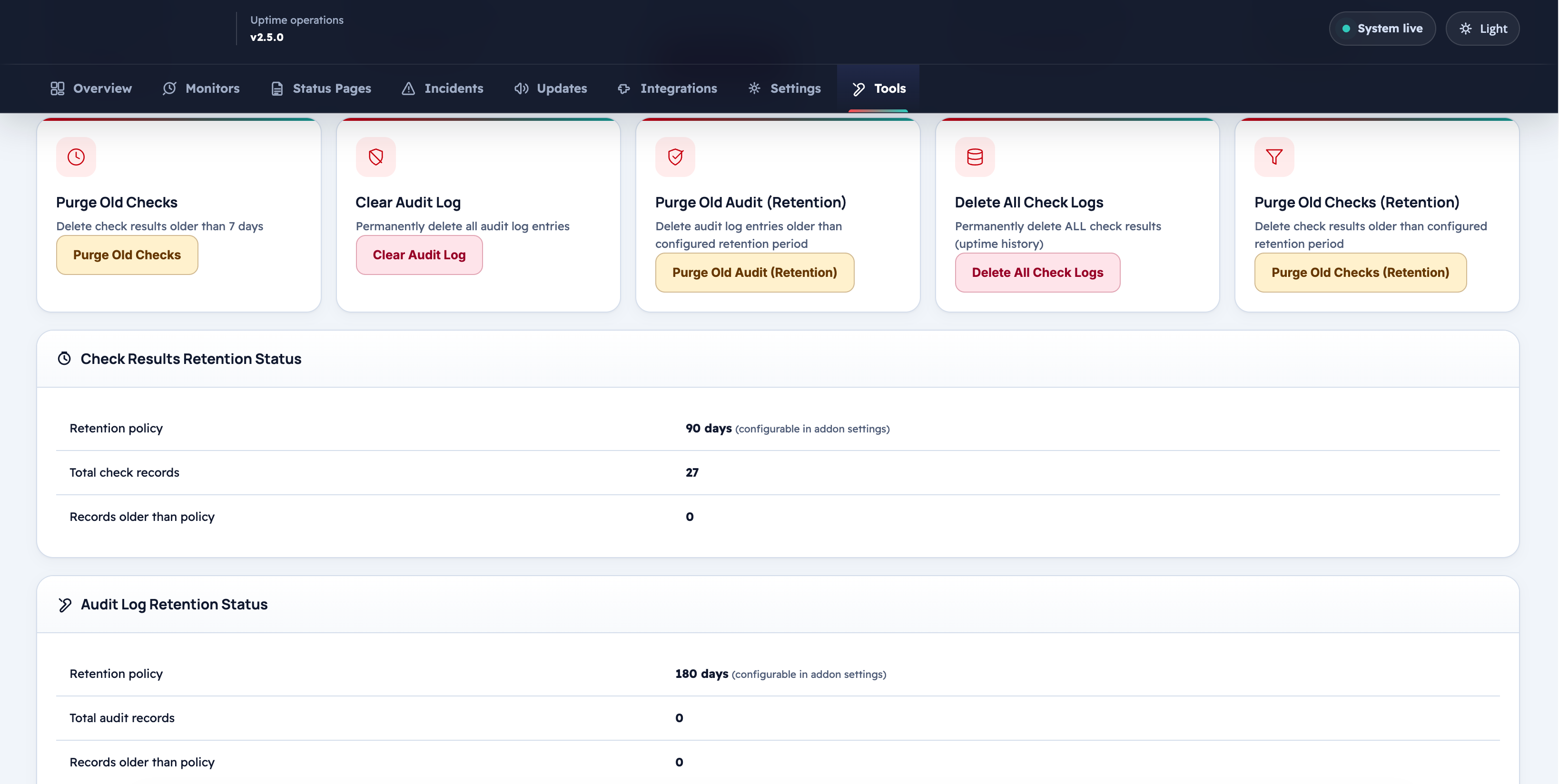Click the 90 days retention policy value
Screen dimensions: 1559x784
point(708,428)
